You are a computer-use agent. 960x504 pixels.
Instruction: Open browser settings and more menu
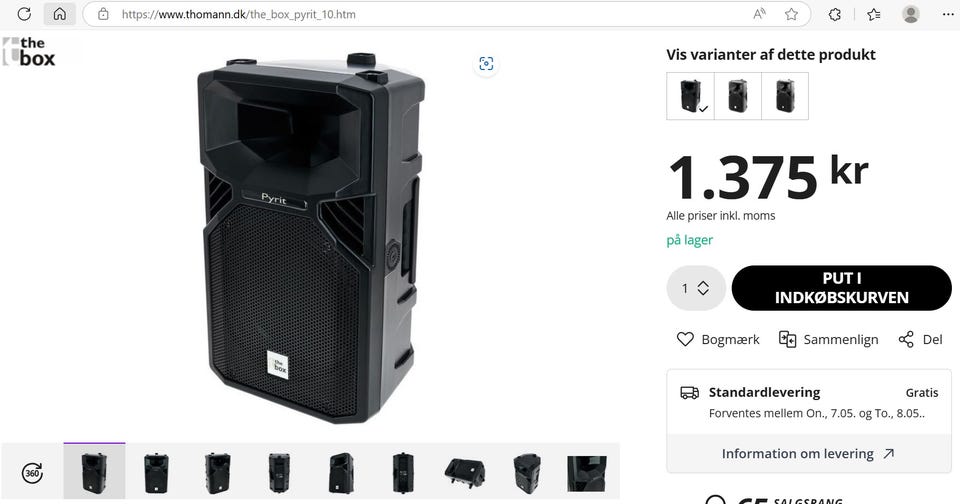[x=948, y=14]
